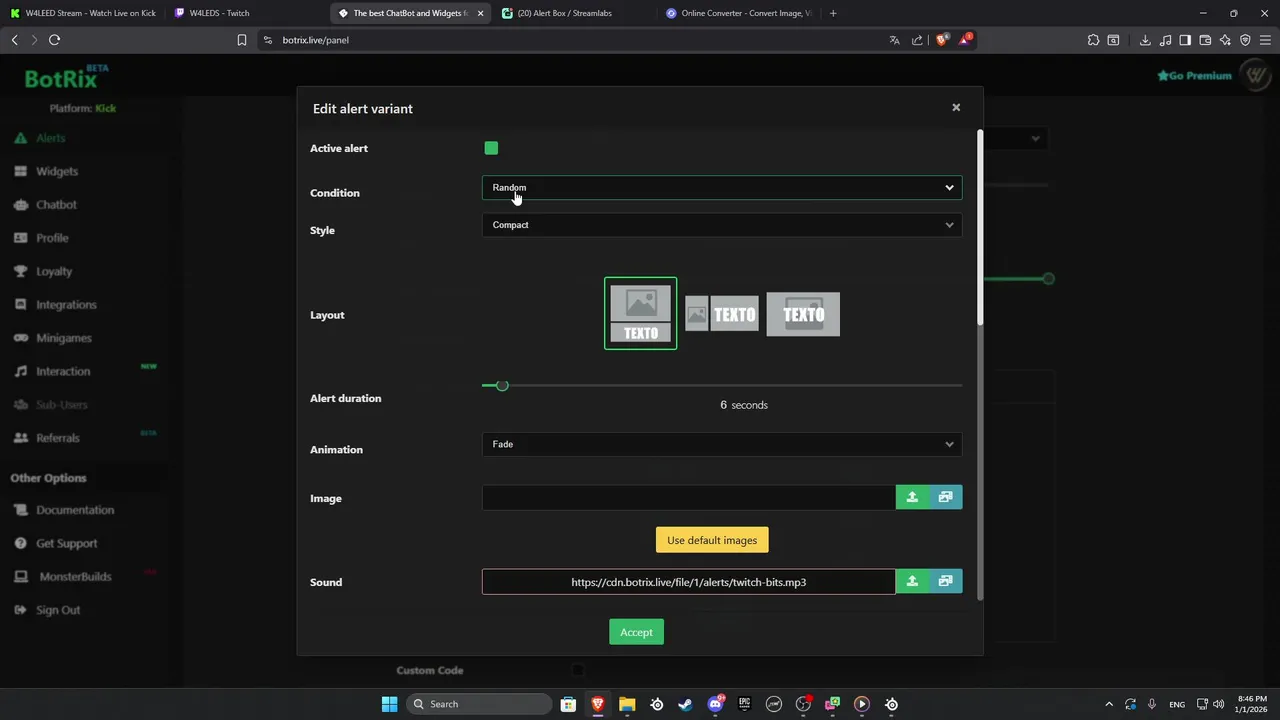Toggle the Active alert green checkbox
Screen dimensions: 1280x720
pos(491,148)
